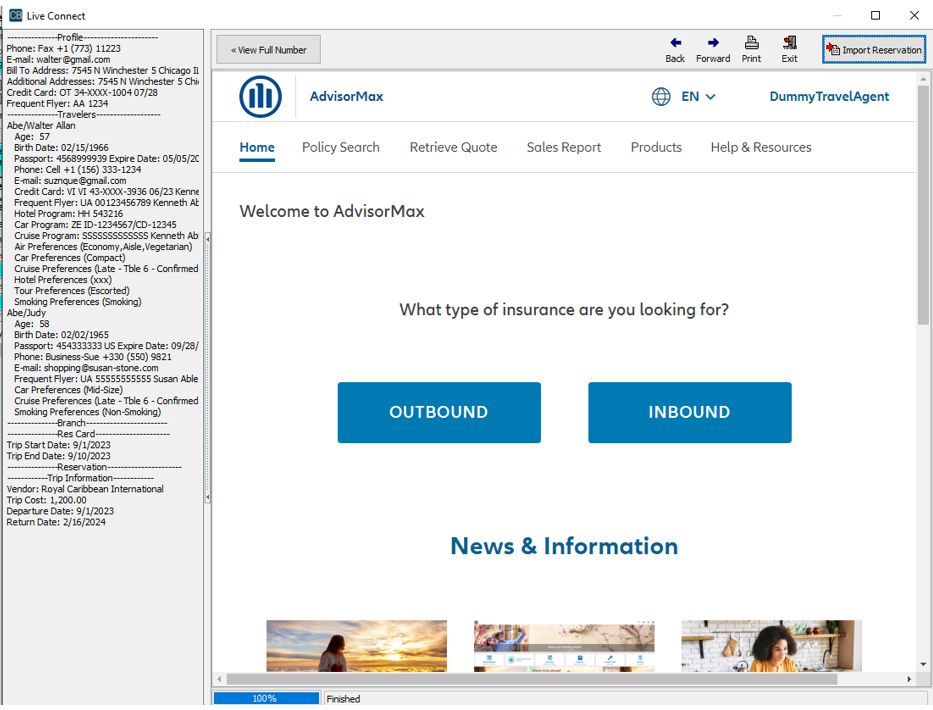933x710 pixels.
Task: Click 'Car Program: ZE ID-1234567/CD-12345' line
Action: click(95, 225)
